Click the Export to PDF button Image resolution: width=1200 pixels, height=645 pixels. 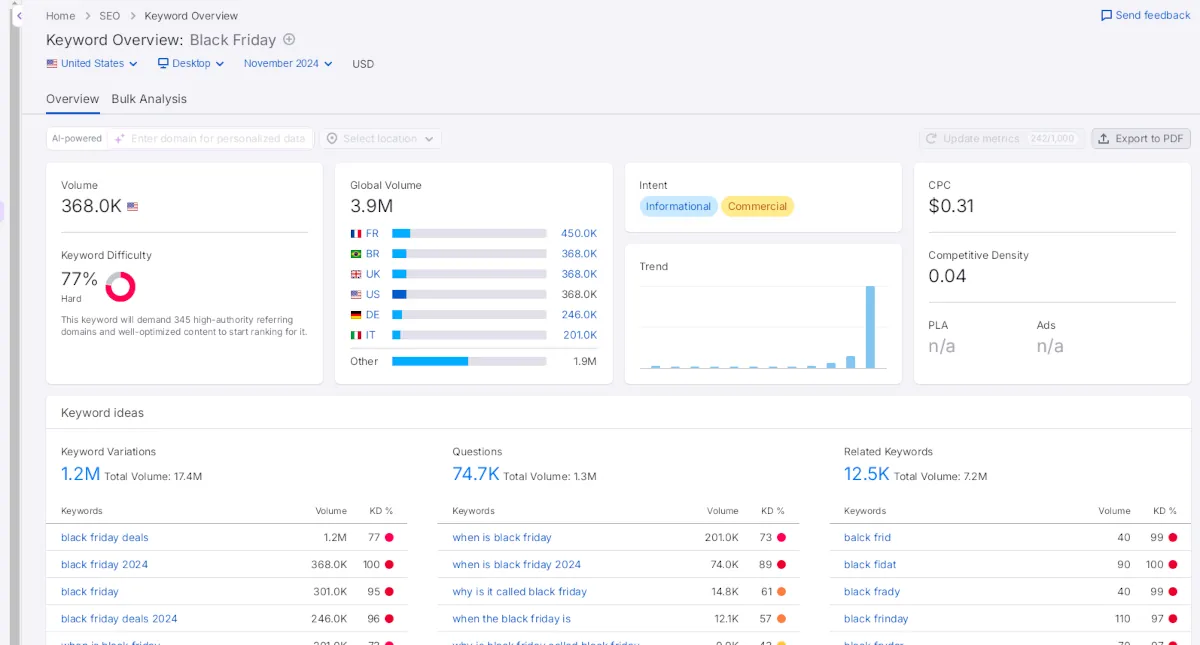[1141, 139]
